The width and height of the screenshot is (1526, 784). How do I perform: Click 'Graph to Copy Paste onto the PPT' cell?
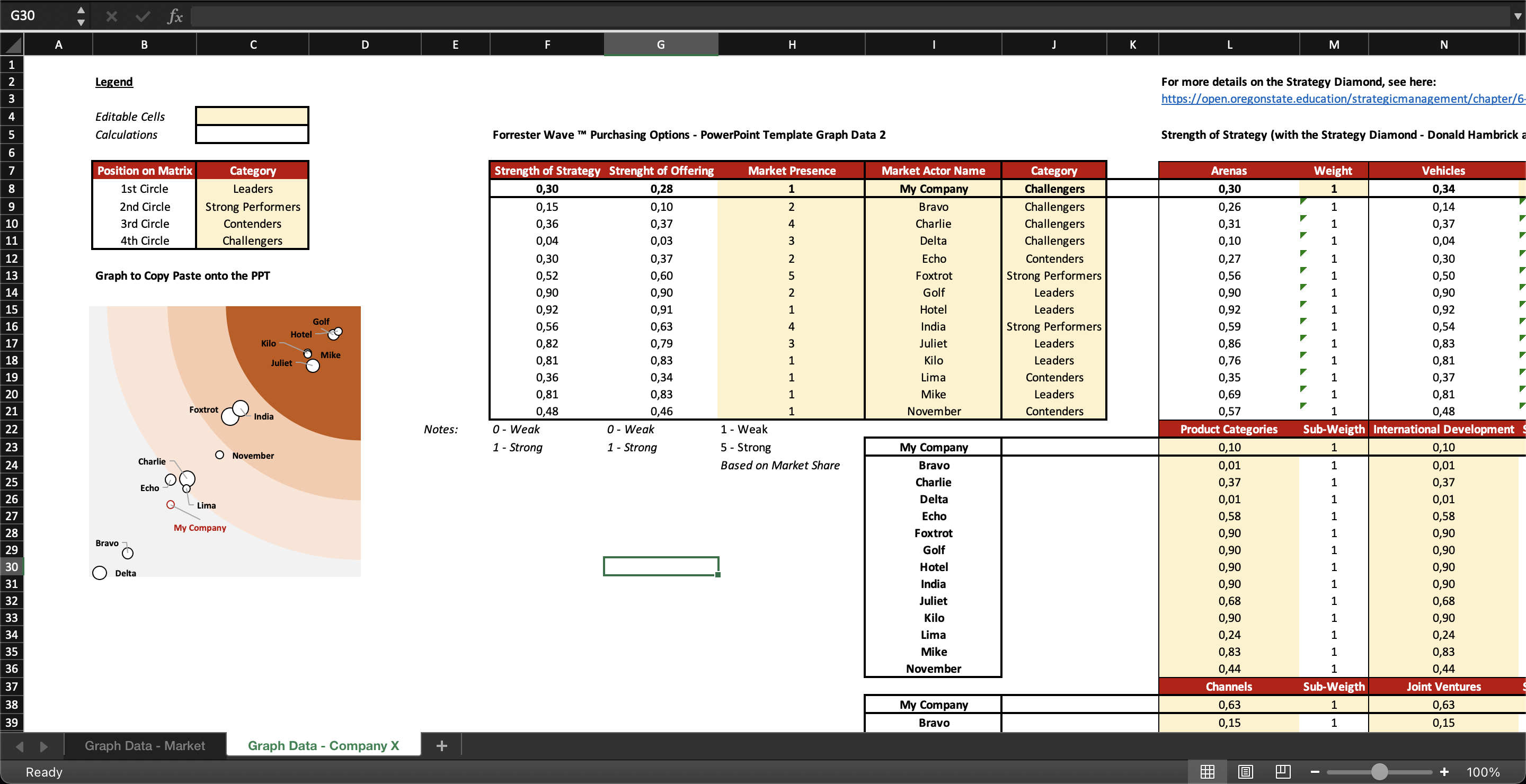point(182,275)
